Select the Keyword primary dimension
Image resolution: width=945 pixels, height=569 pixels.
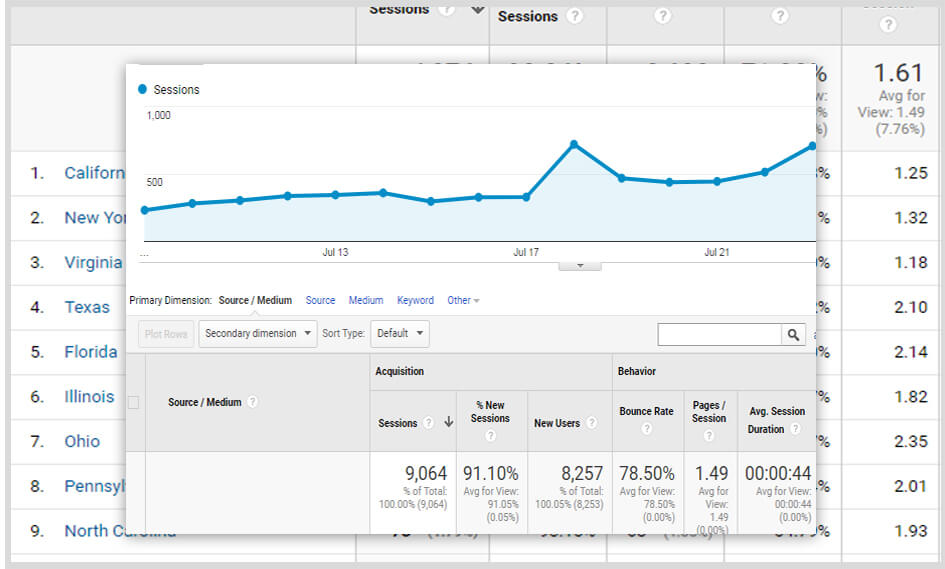coord(415,300)
